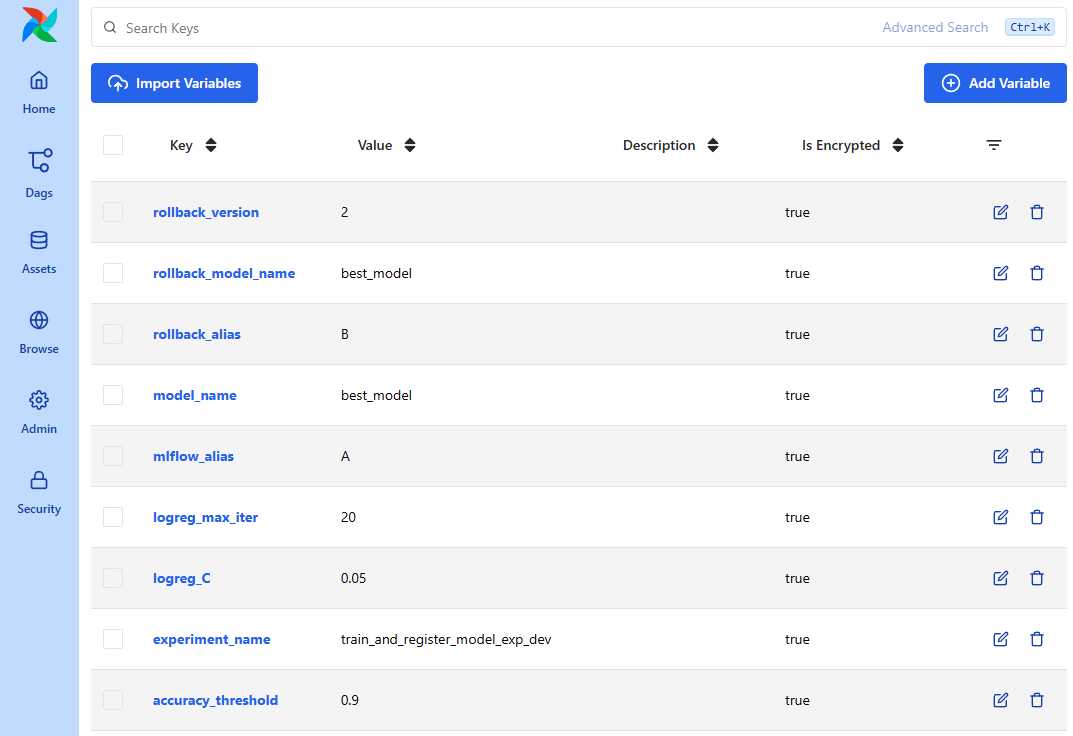The width and height of the screenshot is (1073, 736).
Task: Delete the logreg_C variable
Action: coord(1037,578)
